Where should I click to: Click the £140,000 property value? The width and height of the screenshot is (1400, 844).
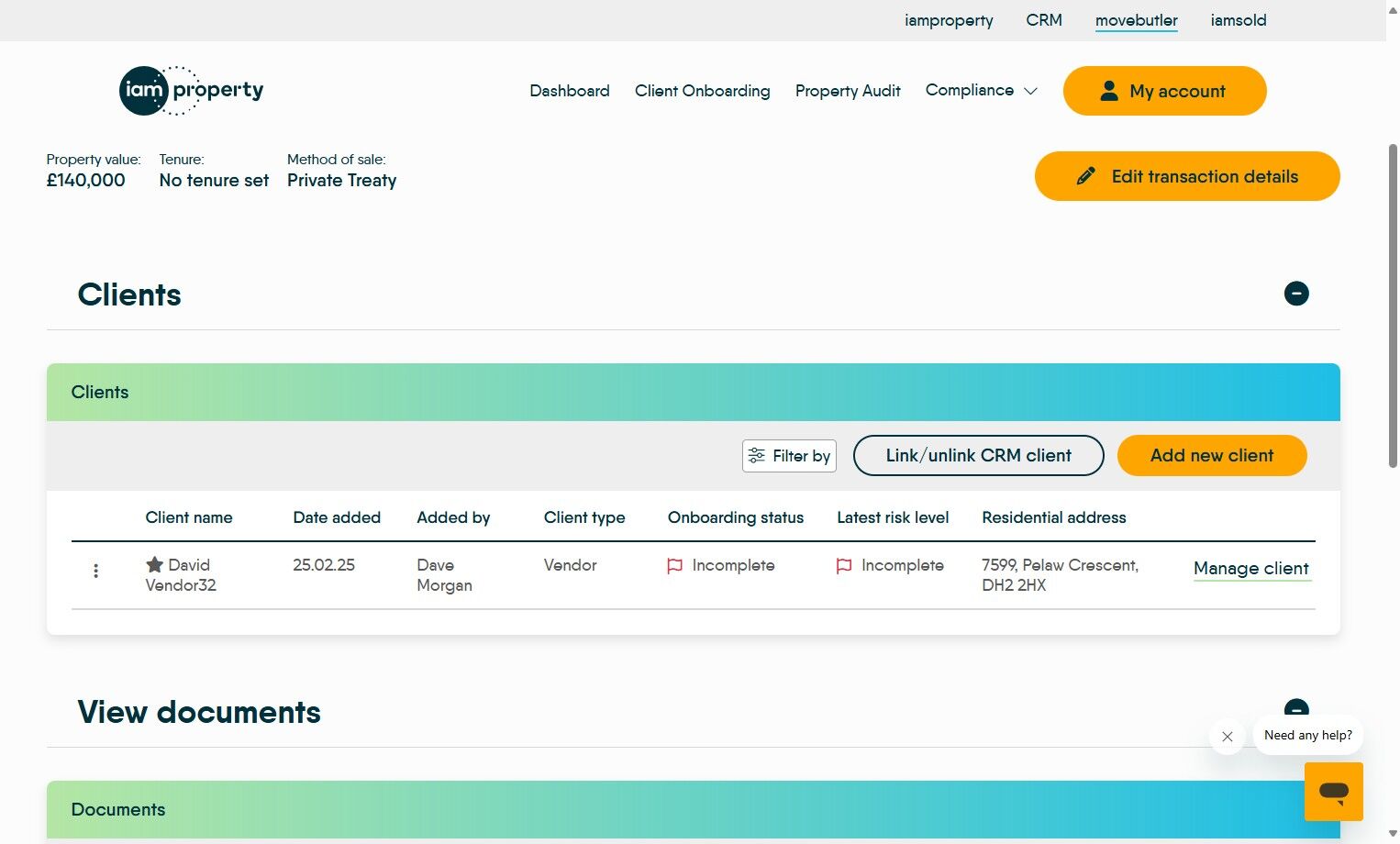pos(85,181)
